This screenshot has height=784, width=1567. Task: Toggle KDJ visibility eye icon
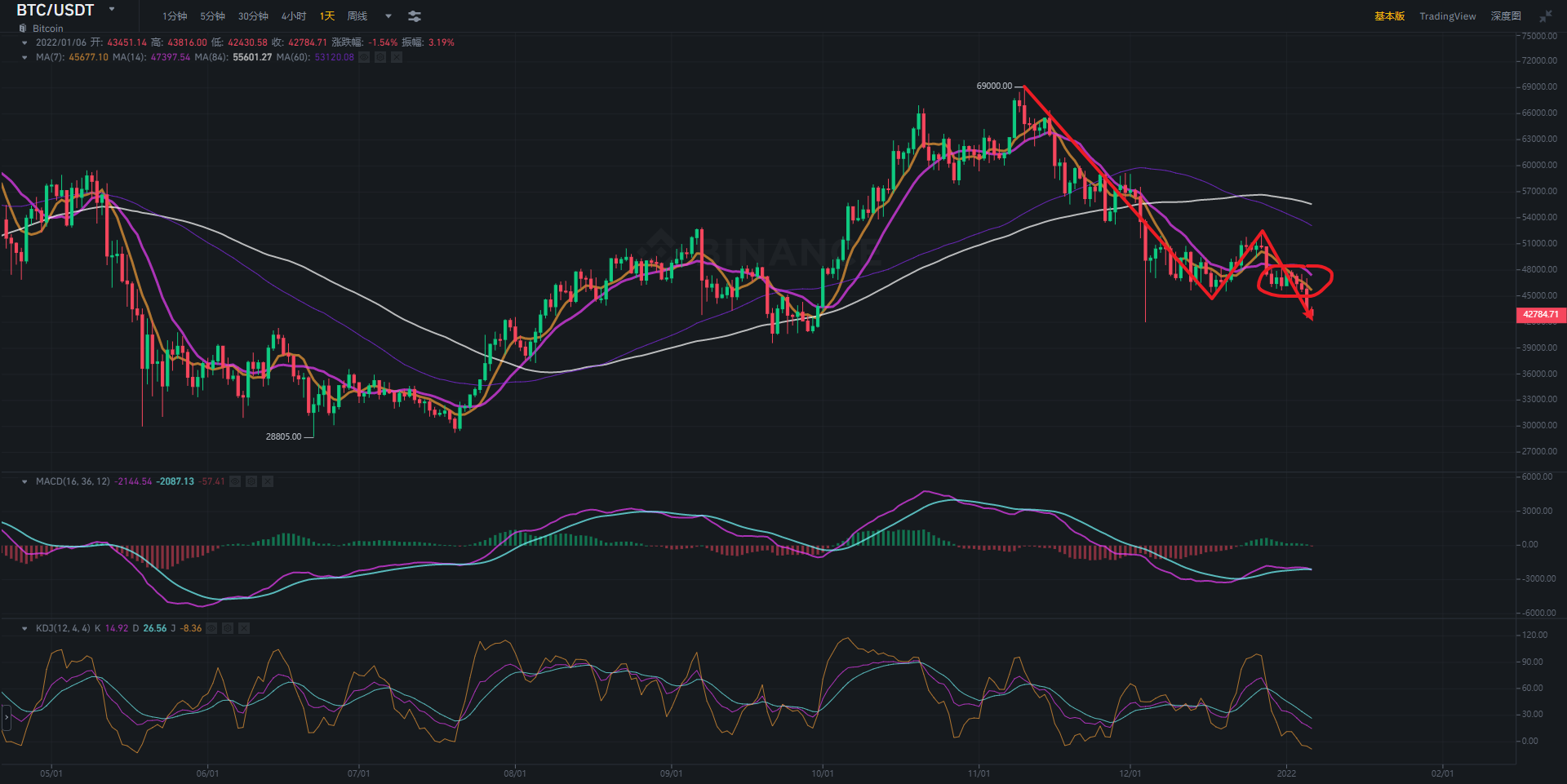(x=211, y=628)
